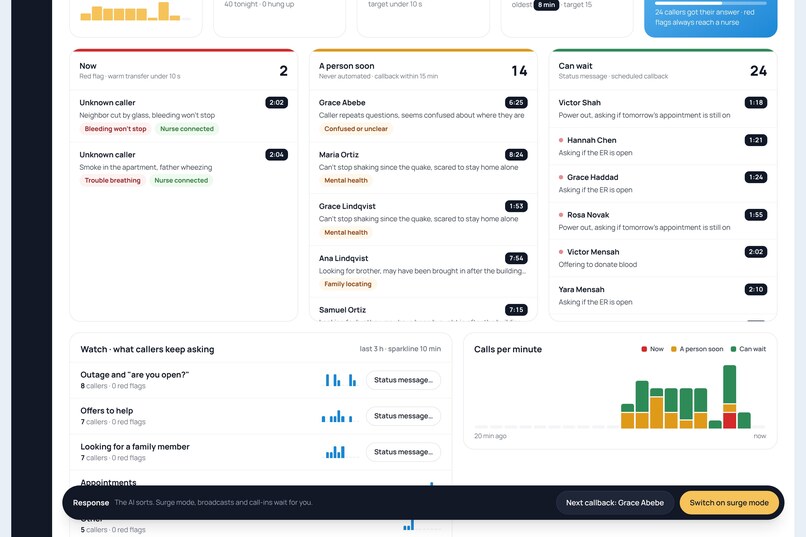Open Victor Shah's call
The width and height of the screenshot is (806, 537).
coord(663,109)
